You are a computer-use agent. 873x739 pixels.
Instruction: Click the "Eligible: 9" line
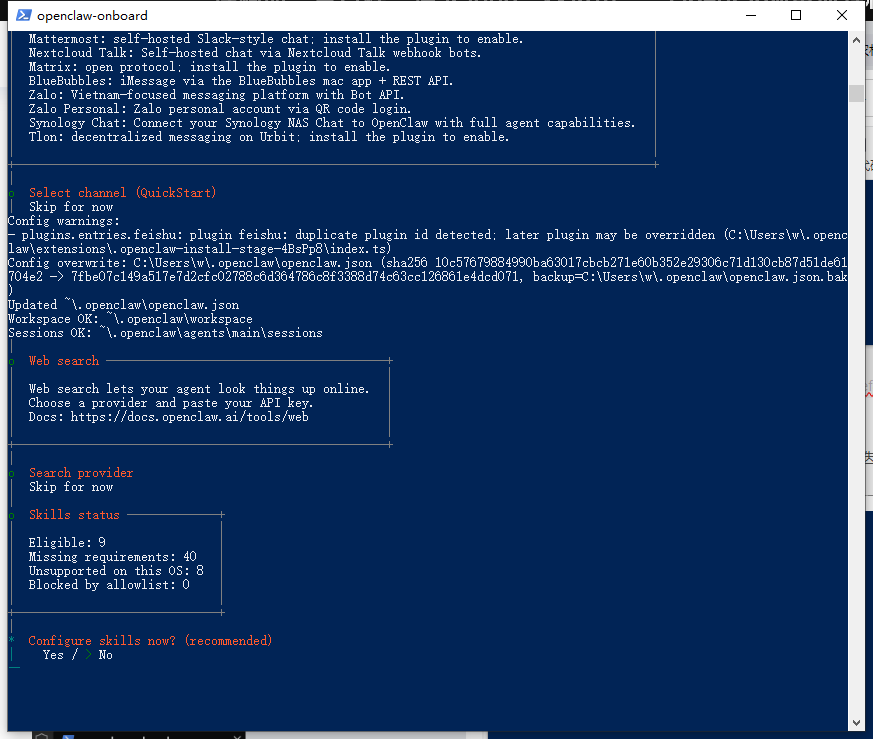pos(67,543)
